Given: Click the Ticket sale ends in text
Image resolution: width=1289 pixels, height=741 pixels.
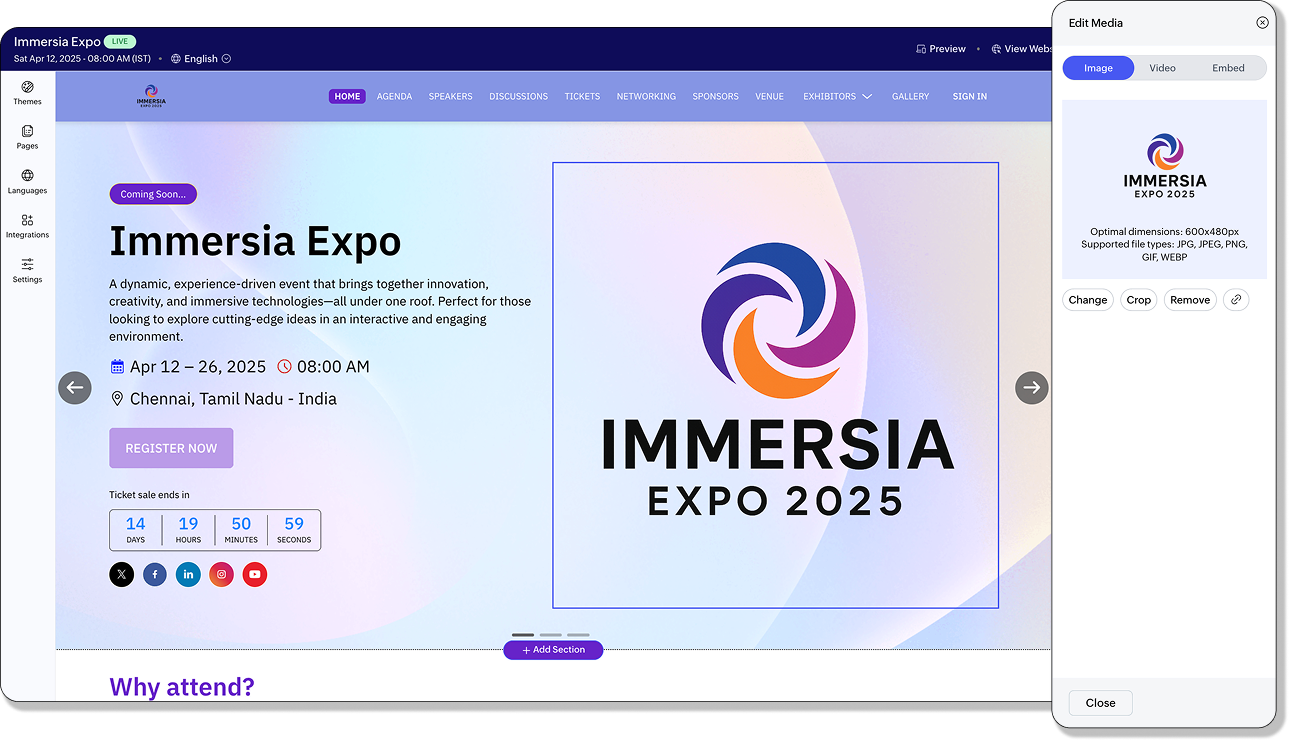Looking at the screenshot, I should (x=149, y=495).
